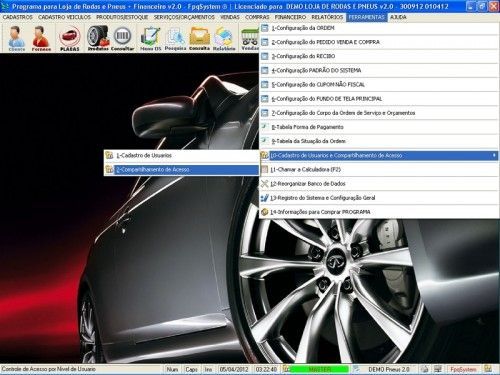Click the PLACAS red car icon
The width and height of the screenshot is (500, 375).
pos(70,38)
